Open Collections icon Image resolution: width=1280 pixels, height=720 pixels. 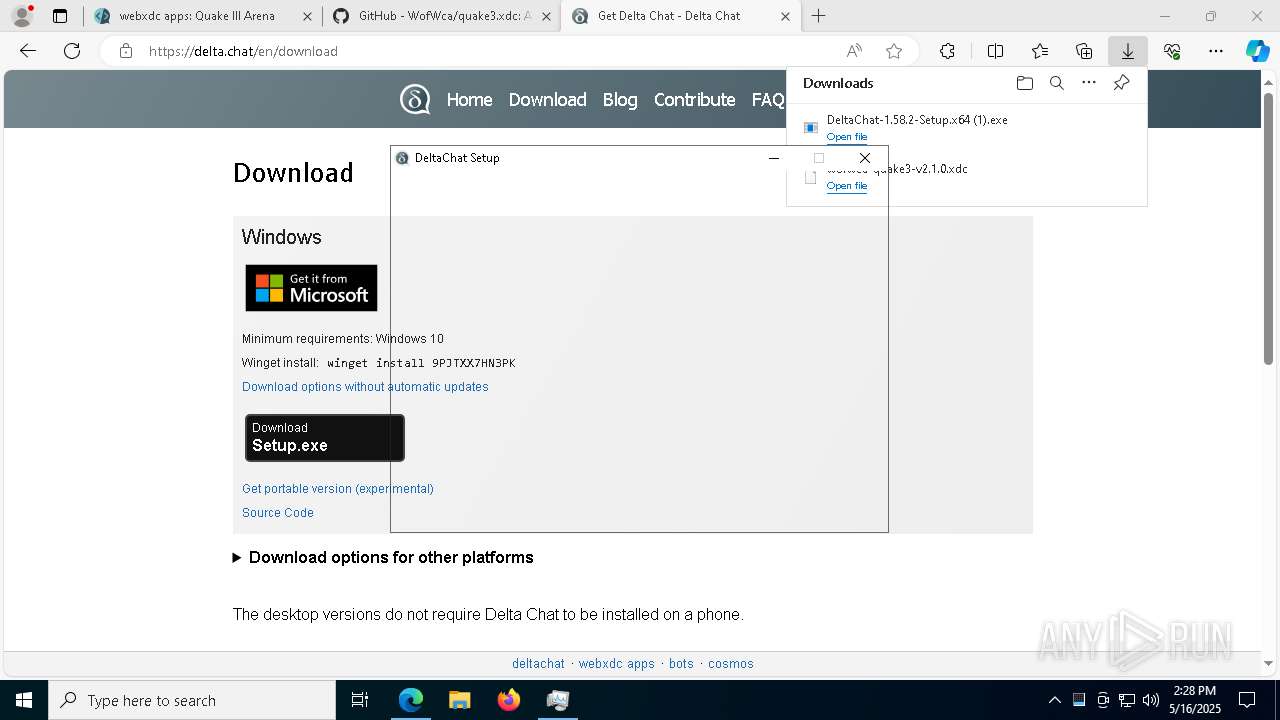pos(1084,51)
